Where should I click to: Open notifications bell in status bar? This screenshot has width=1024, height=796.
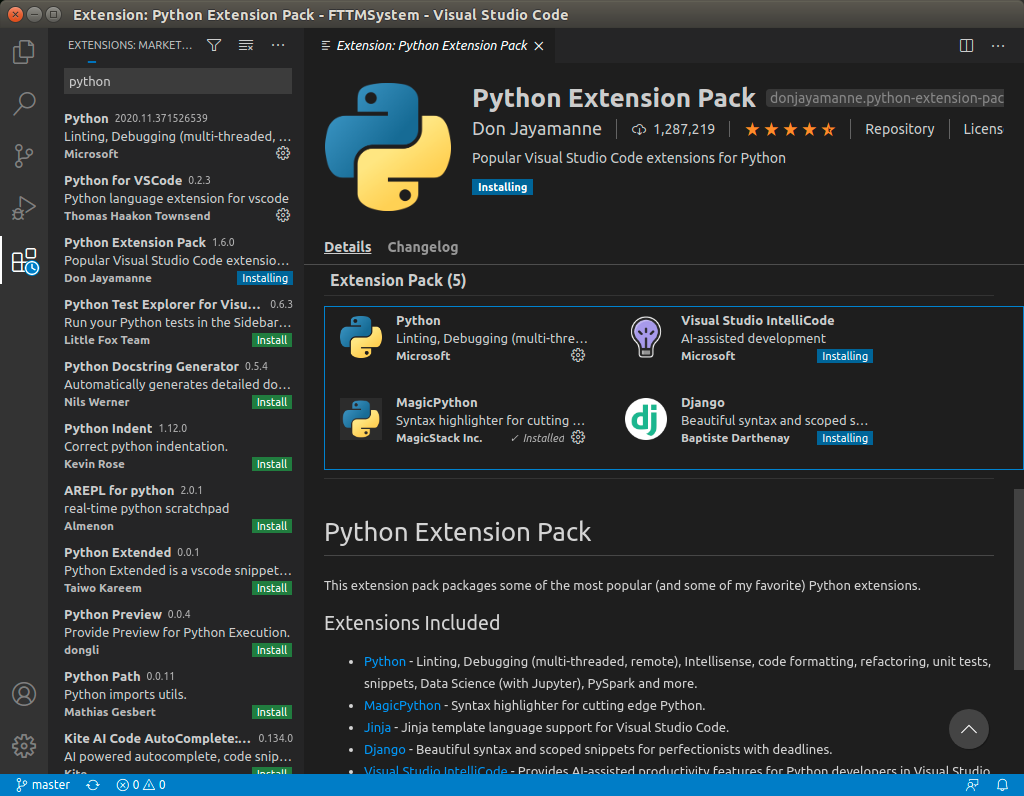[1002, 785]
